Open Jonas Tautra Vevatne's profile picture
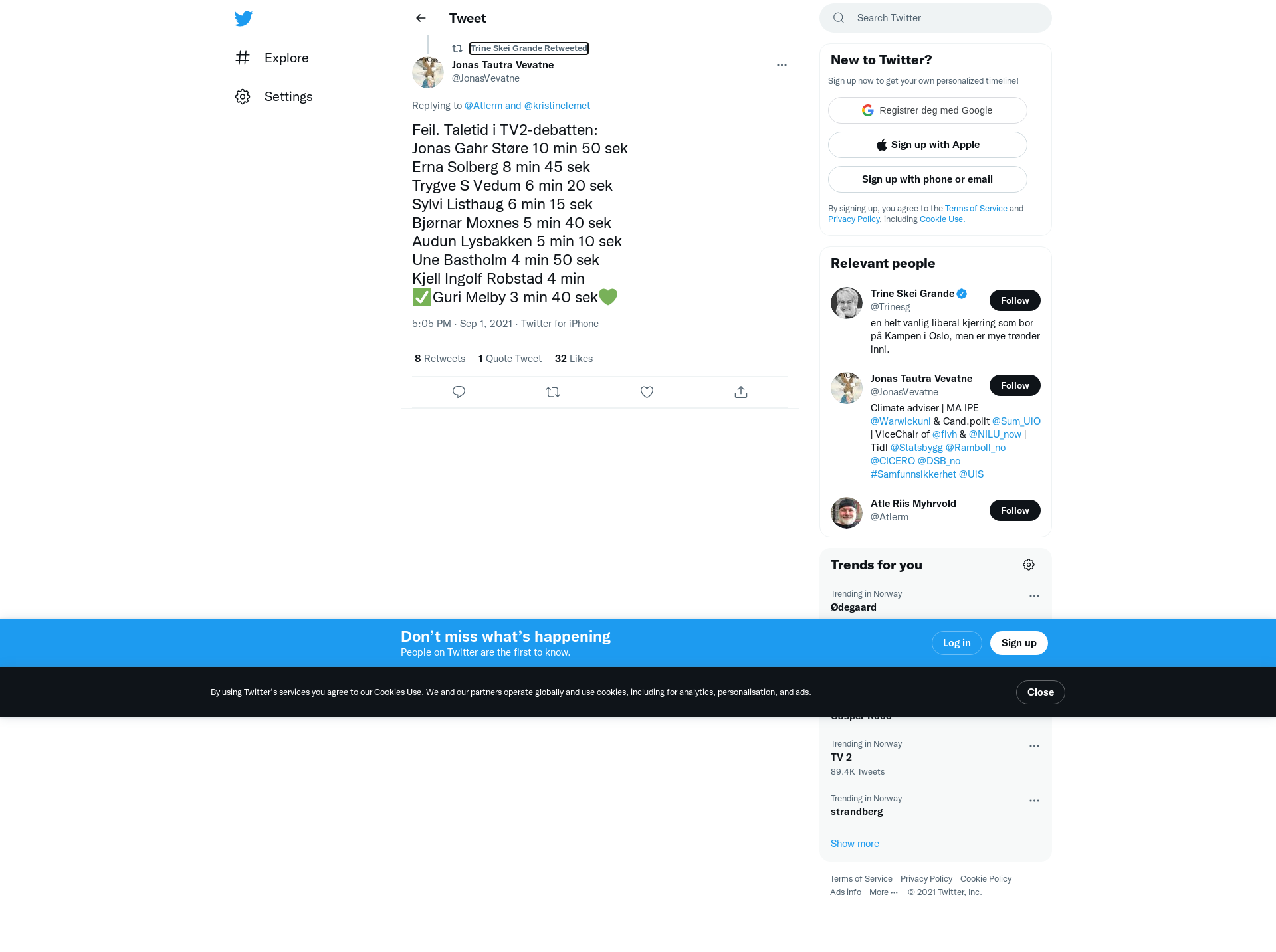Image resolution: width=1276 pixels, height=952 pixels. coord(428,72)
